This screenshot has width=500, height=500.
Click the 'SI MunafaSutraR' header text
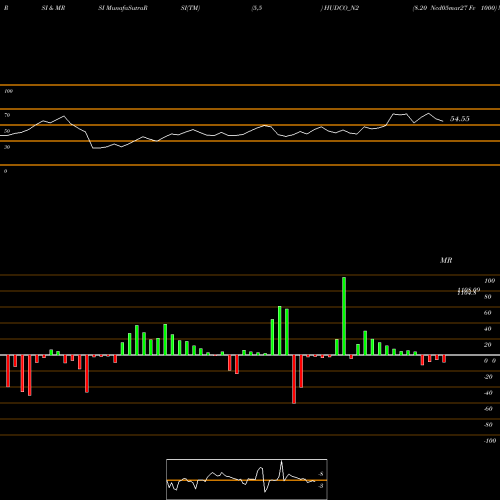123,8
